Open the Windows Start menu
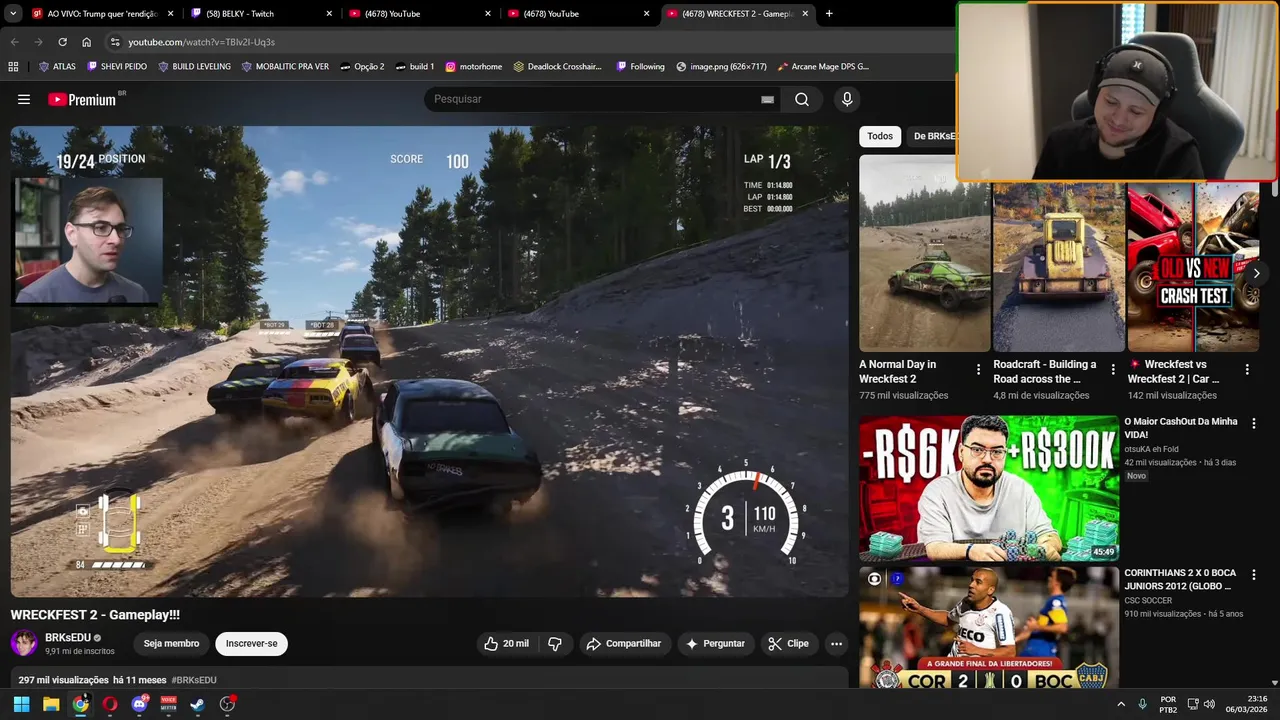This screenshot has width=1280, height=720. (21, 704)
